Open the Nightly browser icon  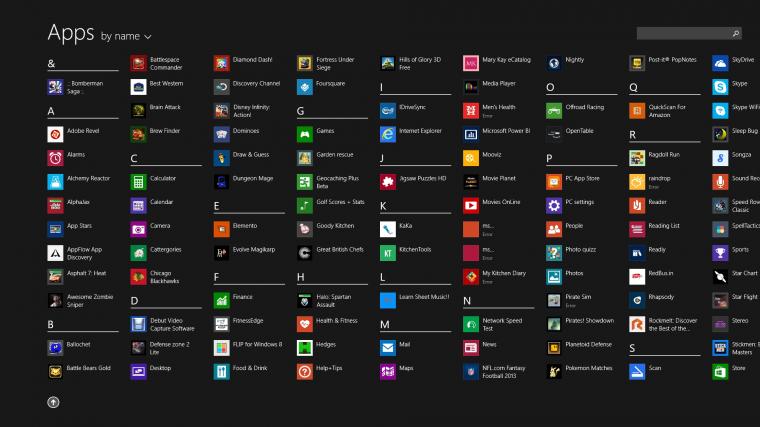click(x=554, y=63)
